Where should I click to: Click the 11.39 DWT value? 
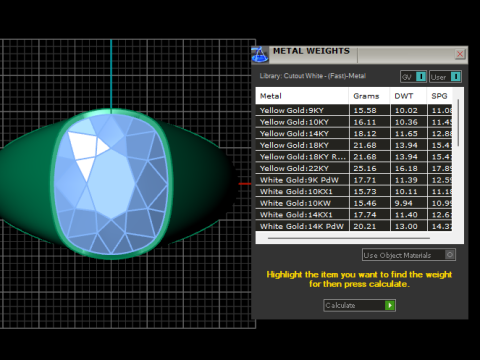[406, 180]
